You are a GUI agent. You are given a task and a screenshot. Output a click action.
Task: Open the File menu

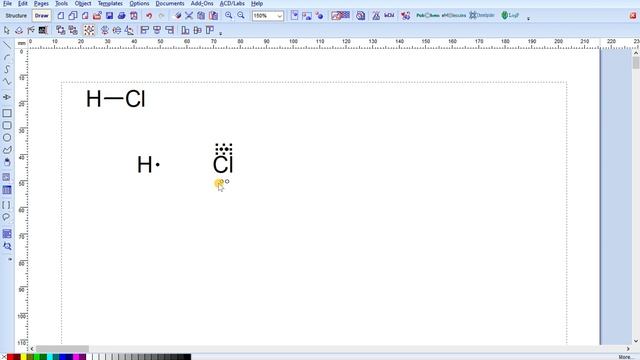(7, 3)
